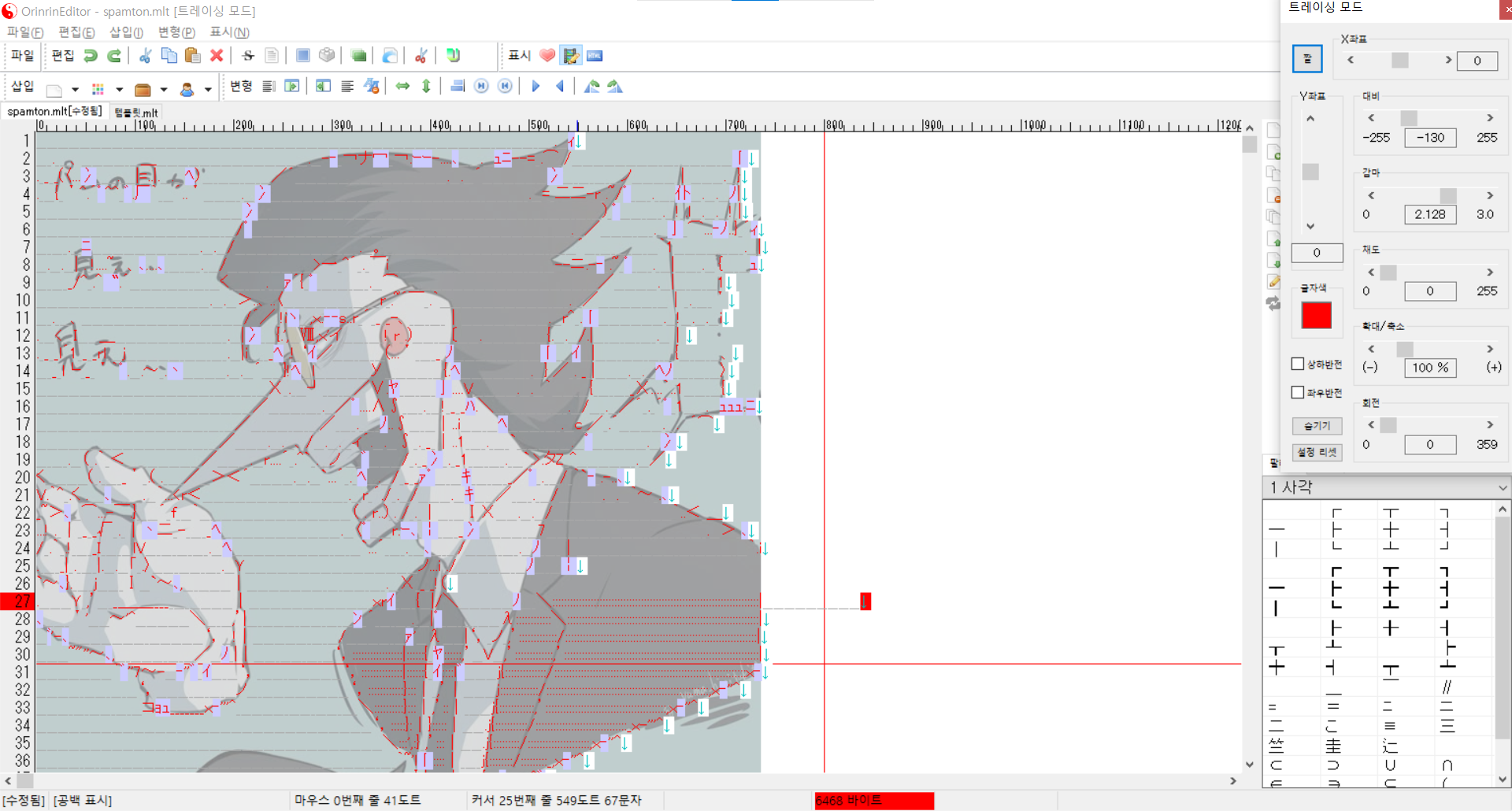Open the person icon dropdown arrow
Image resolution: width=1512 pixels, height=811 pixels.
pyautogui.click(x=208, y=89)
